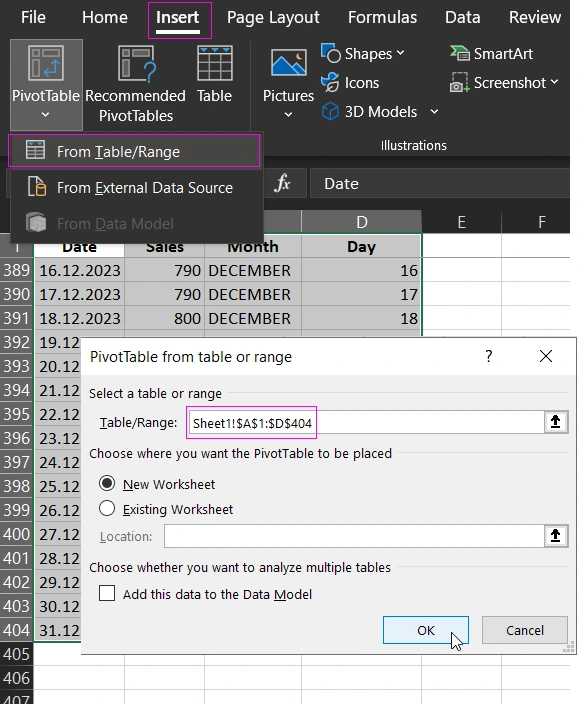This screenshot has width=577, height=704.
Task: Click the formula bar showing Date
Action: tap(440, 184)
